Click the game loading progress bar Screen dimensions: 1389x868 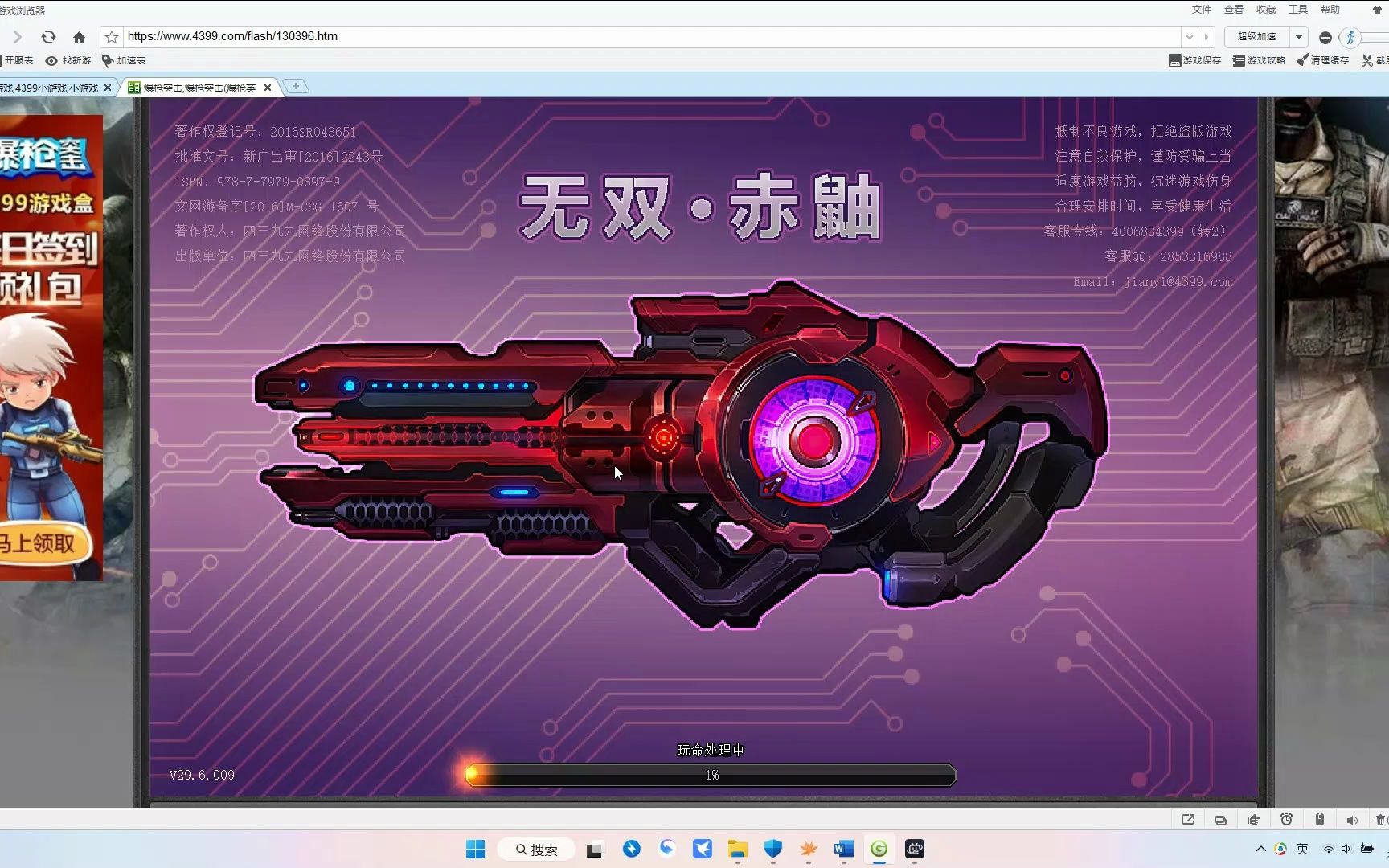point(711,775)
